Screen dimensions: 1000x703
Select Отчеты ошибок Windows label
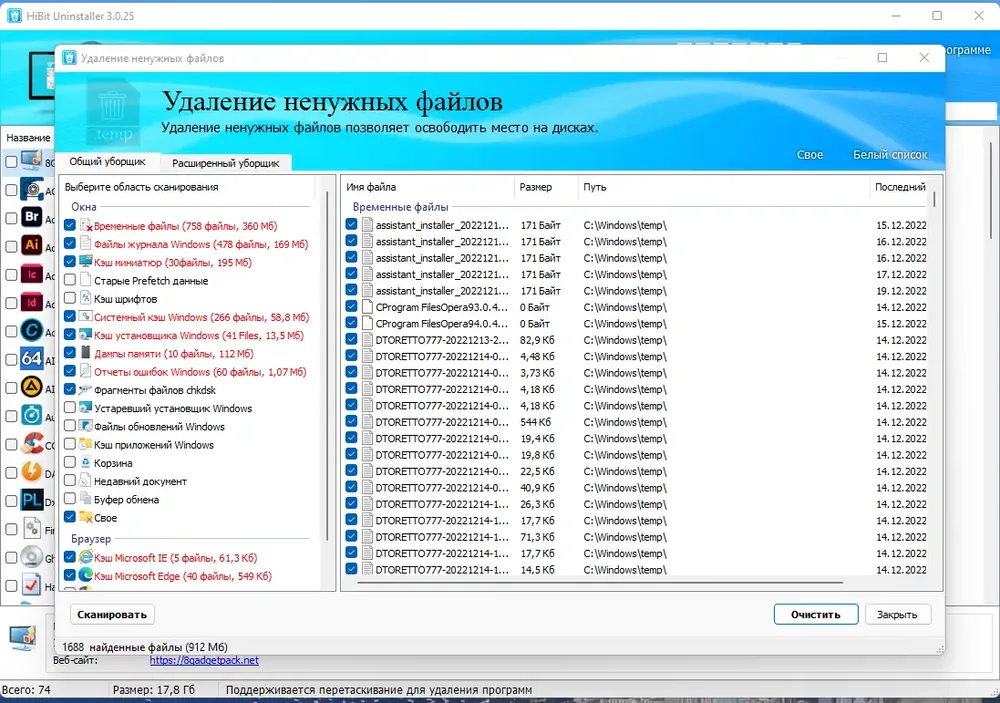click(x=200, y=372)
